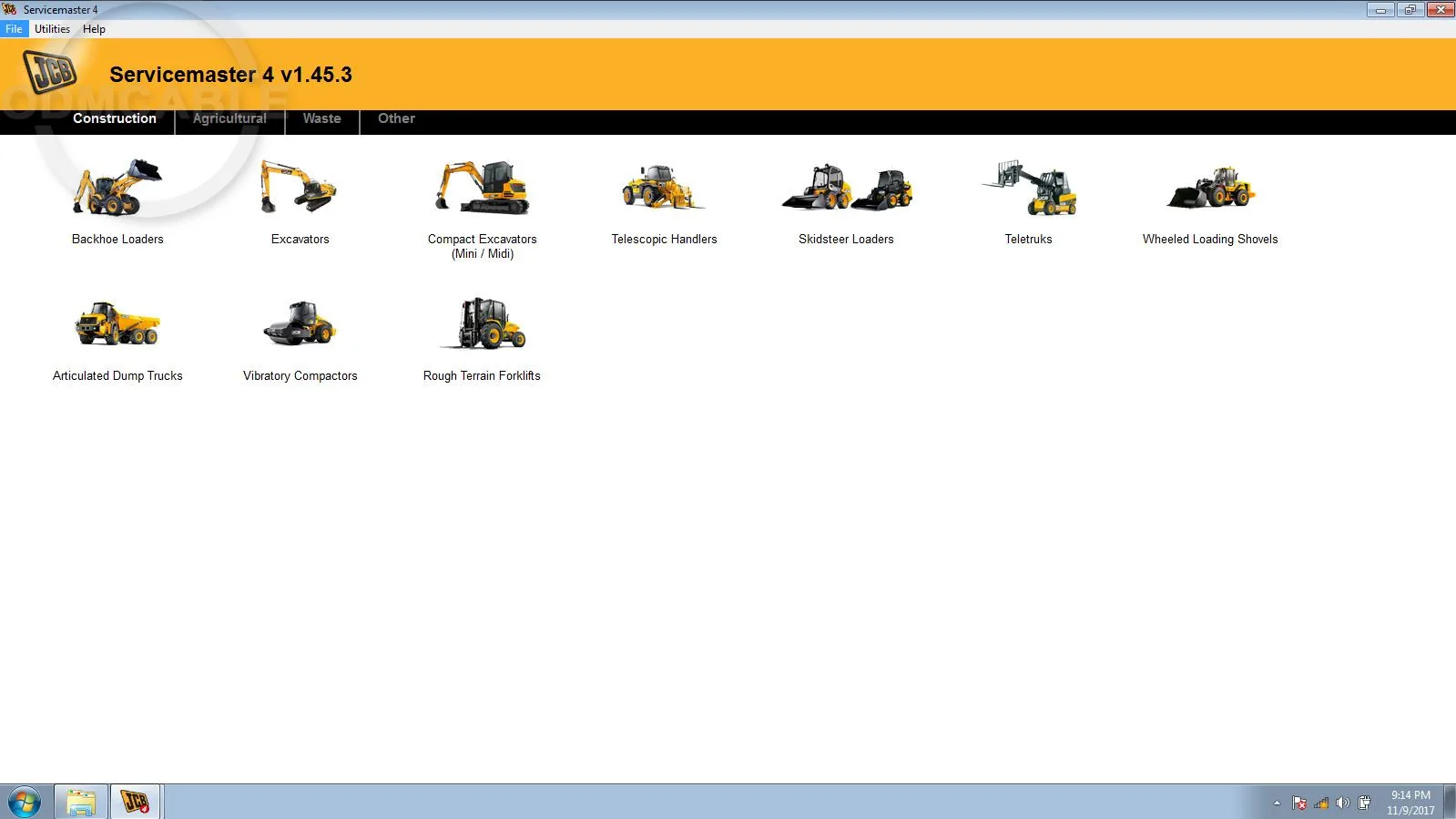Click the Show desktop strip
Image resolution: width=1456 pixels, height=819 pixels.
point(1450,802)
